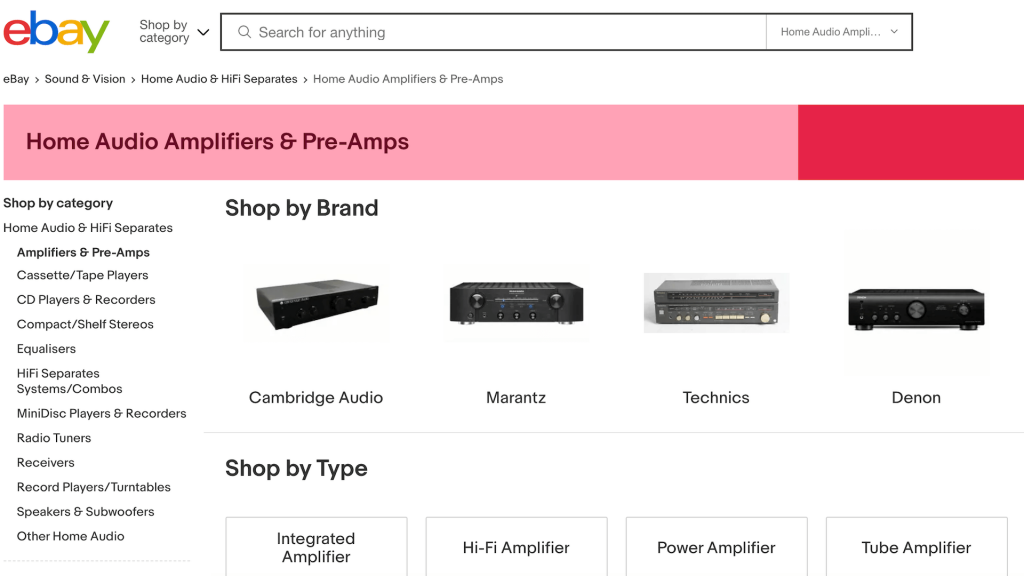The width and height of the screenshot is (1024, 576).
Task: Open the Marantz amplifier image
Action: pos(516,303)
